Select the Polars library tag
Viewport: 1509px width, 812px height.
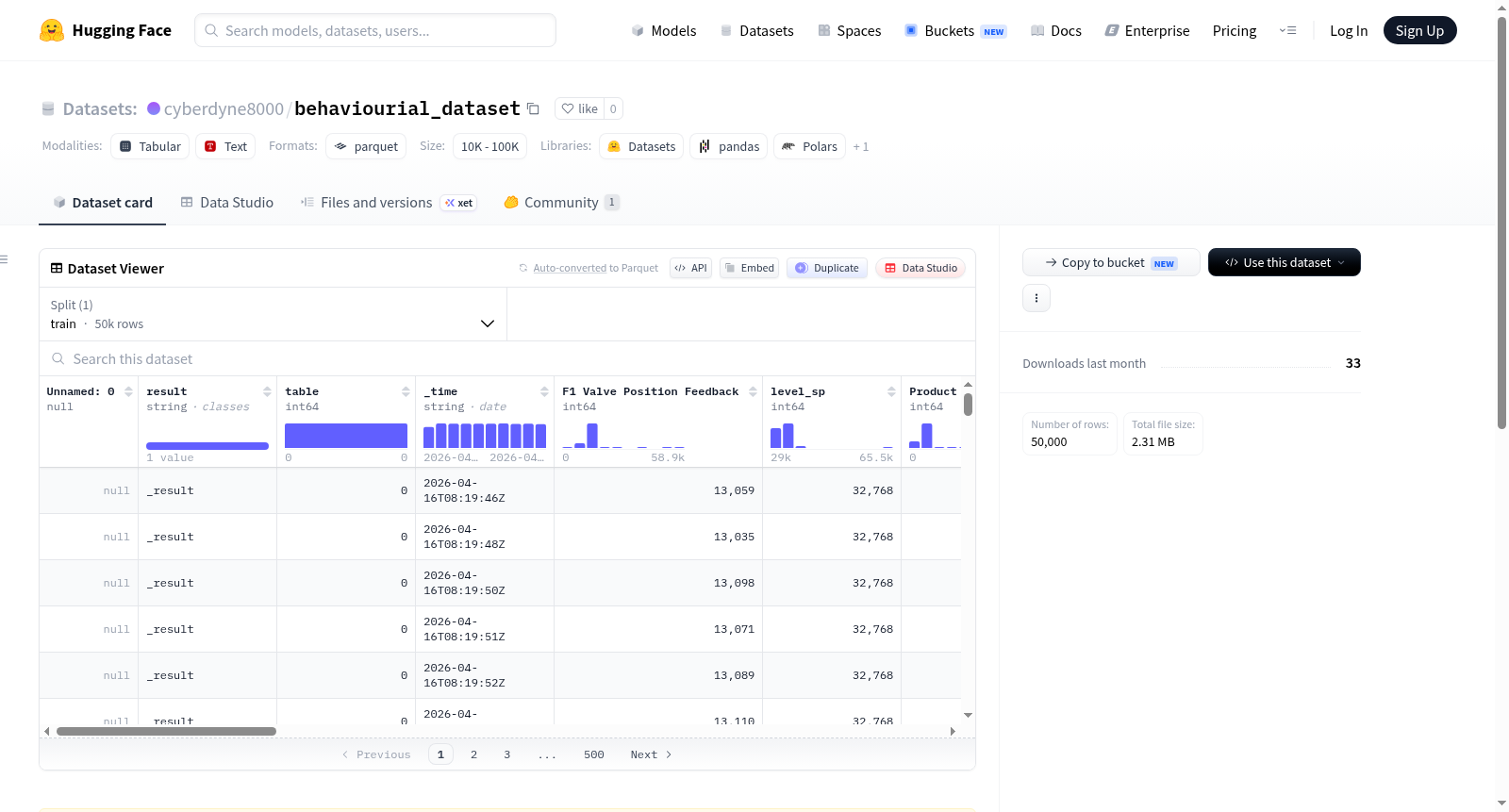[810, 146]
